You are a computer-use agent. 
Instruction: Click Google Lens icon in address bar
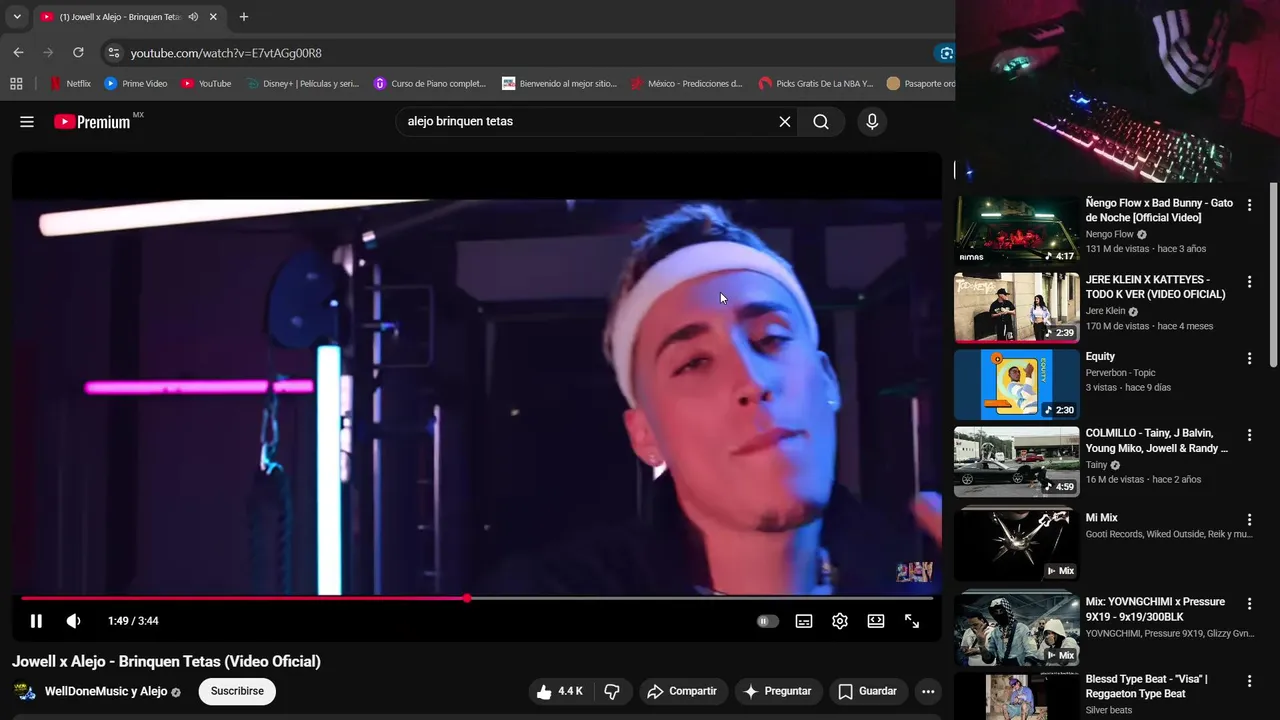click(946, 53)
